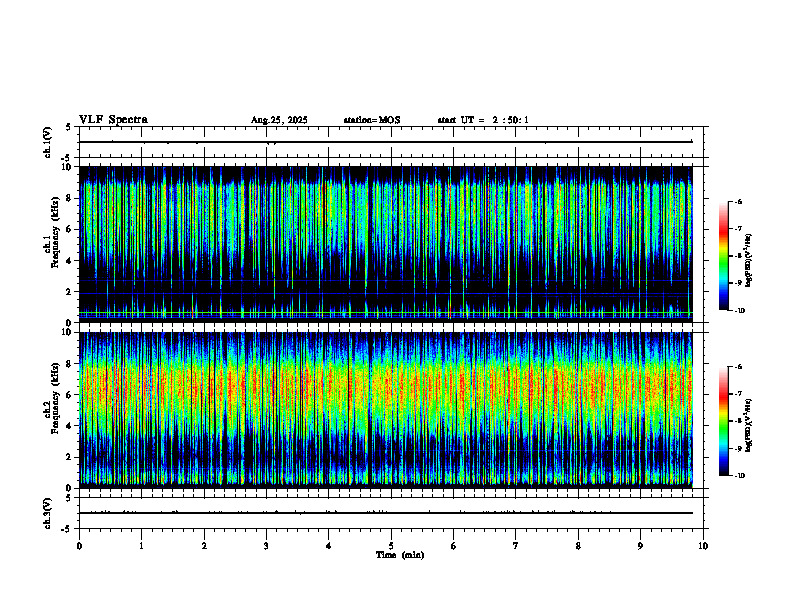Select the date label "Aug.25, 2025"

[279, 120]
